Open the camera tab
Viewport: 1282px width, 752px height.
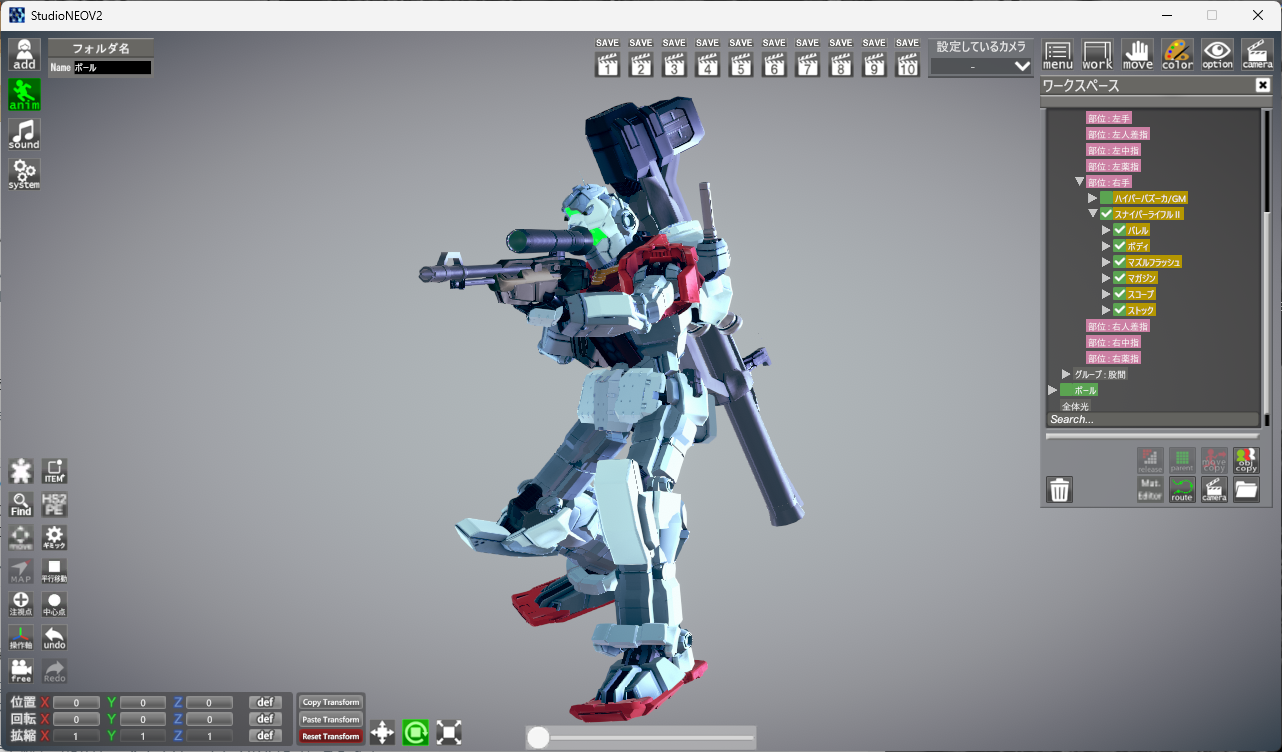1258,54
